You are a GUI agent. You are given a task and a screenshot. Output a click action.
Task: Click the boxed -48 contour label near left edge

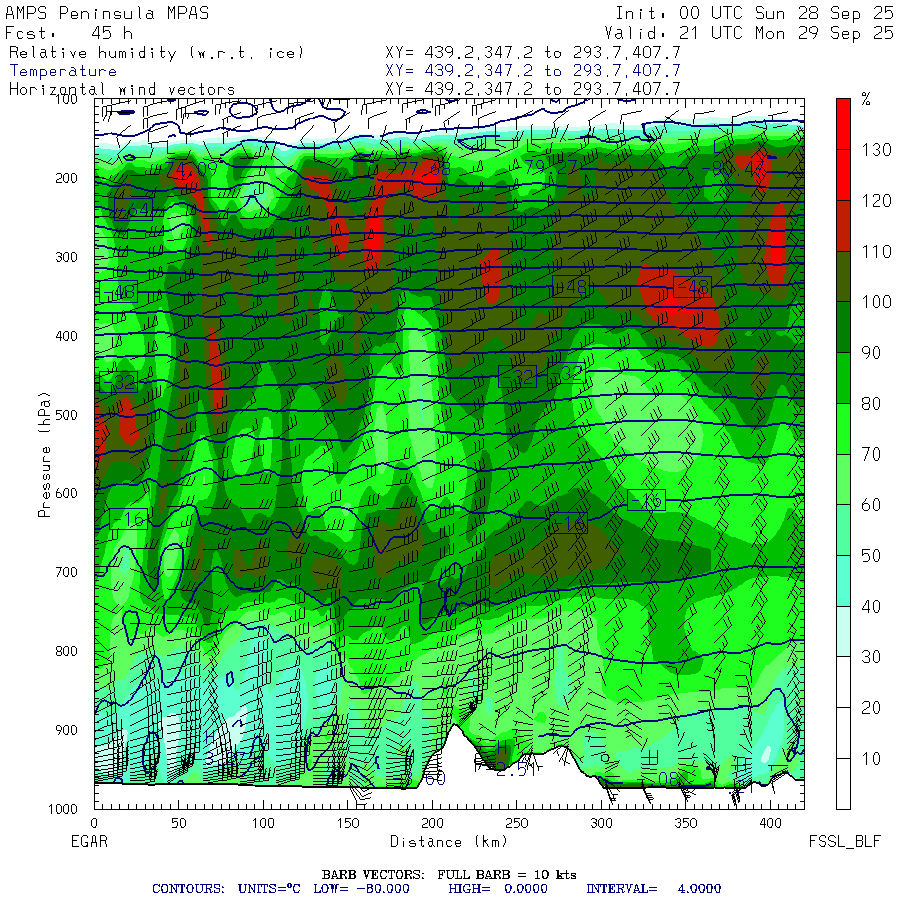118,292
